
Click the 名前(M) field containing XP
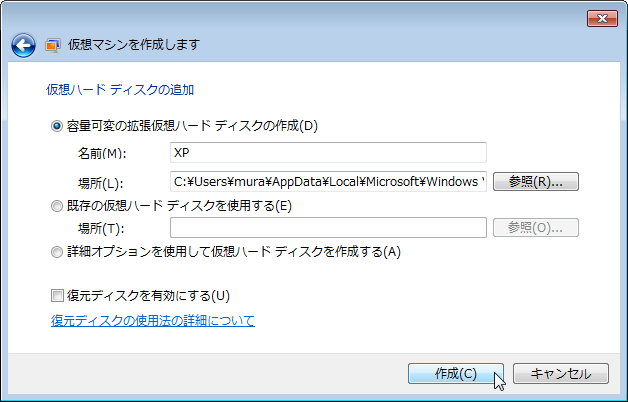(328, 153)
